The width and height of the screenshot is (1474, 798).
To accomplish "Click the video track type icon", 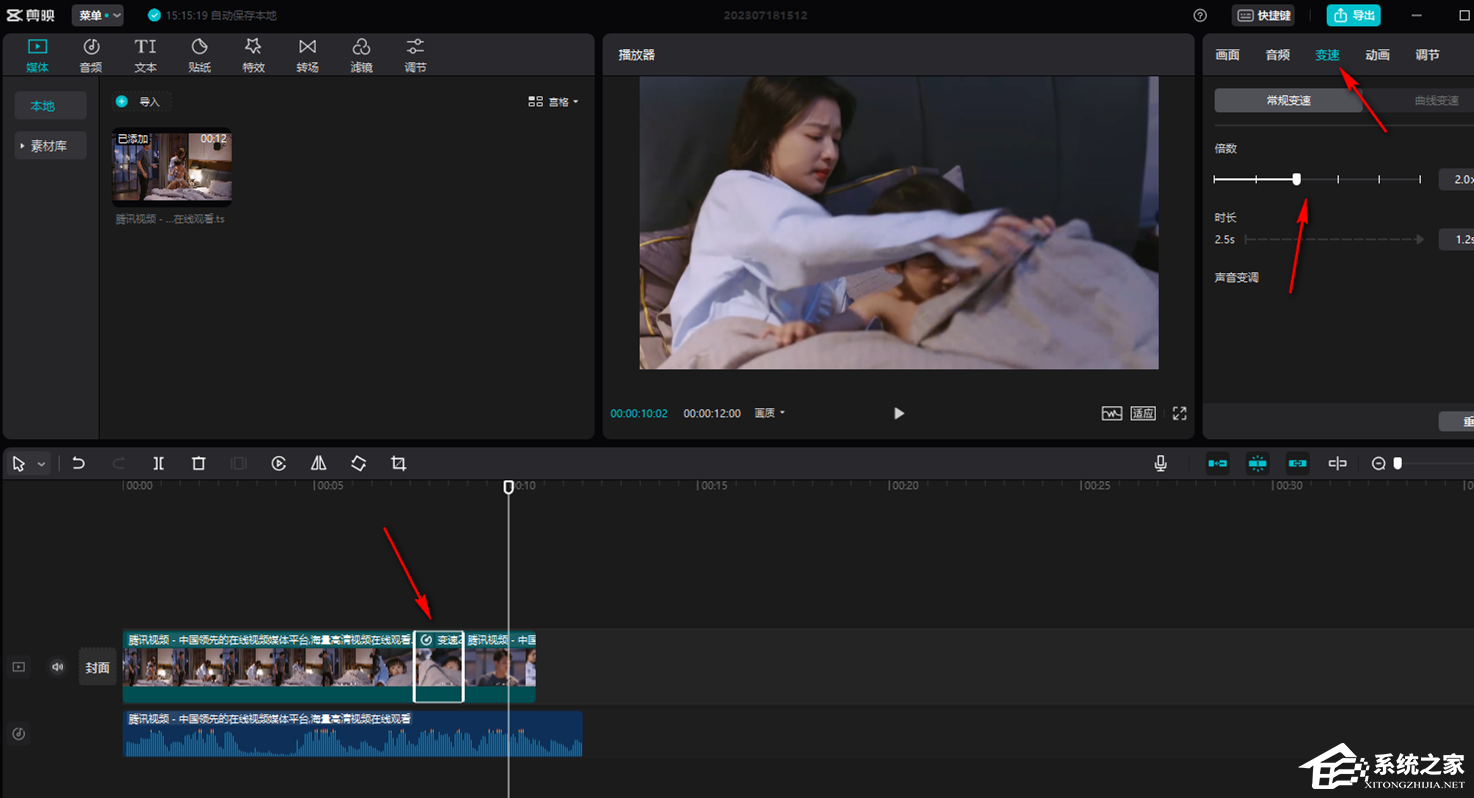I will pyautogui.click(x=18, y=666).
